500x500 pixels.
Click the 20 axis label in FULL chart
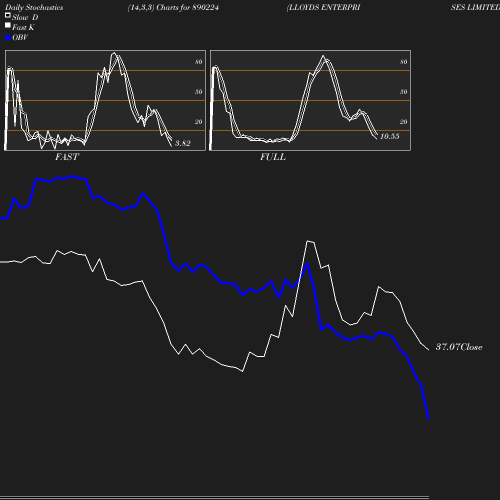coord(404,122)
